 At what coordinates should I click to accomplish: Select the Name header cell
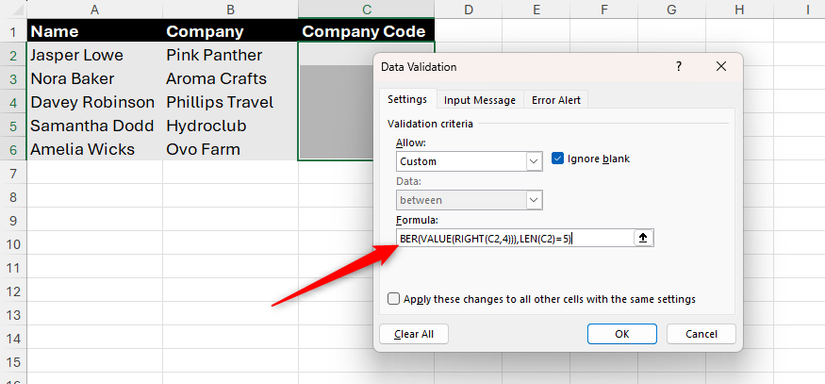[95, 31]
